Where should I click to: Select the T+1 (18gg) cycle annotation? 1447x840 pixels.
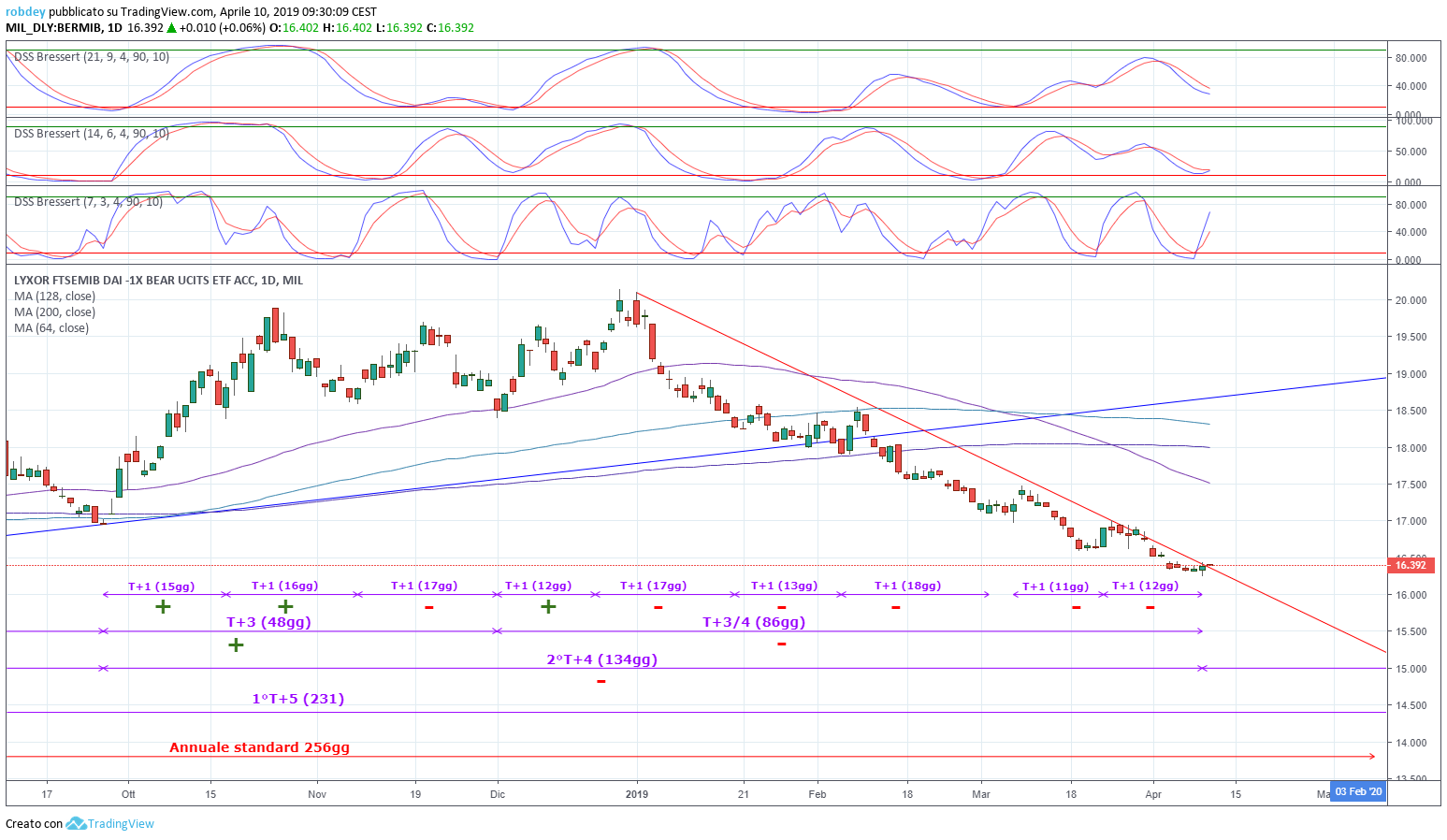(x=908, y=586)
